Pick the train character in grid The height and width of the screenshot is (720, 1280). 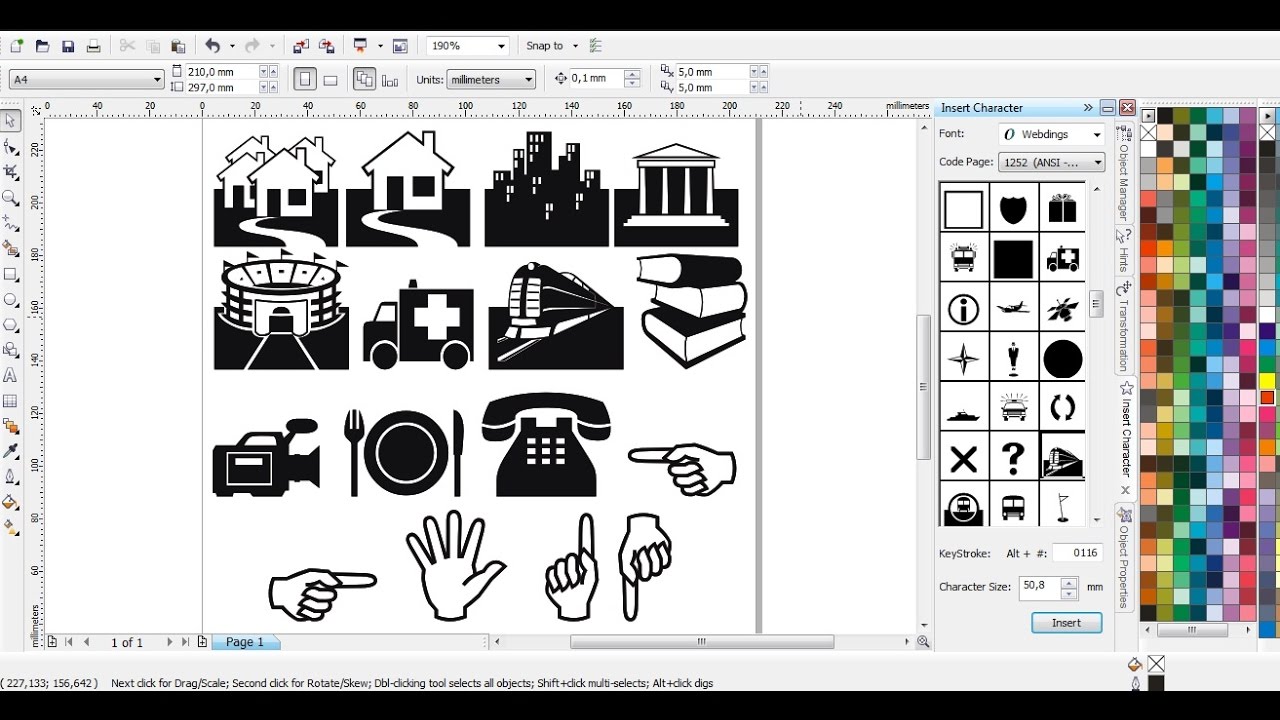tap(1062, 459)
